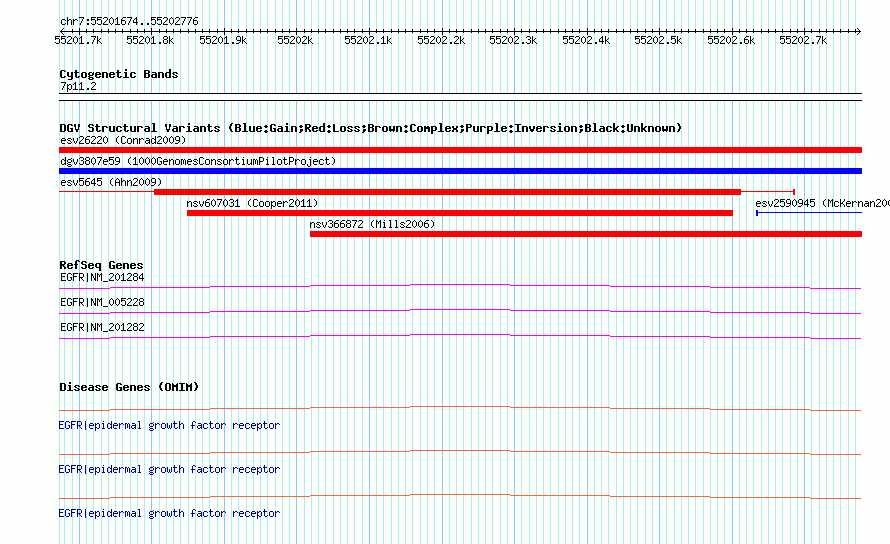Click the 7p11.2 band label
The image size is (890, 544).
coord(78,86)
